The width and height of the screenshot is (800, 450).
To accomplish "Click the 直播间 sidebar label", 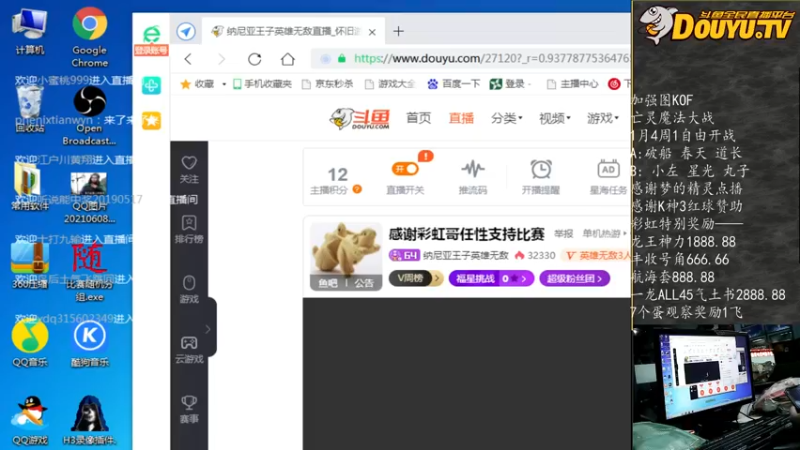I will [184, 199].
